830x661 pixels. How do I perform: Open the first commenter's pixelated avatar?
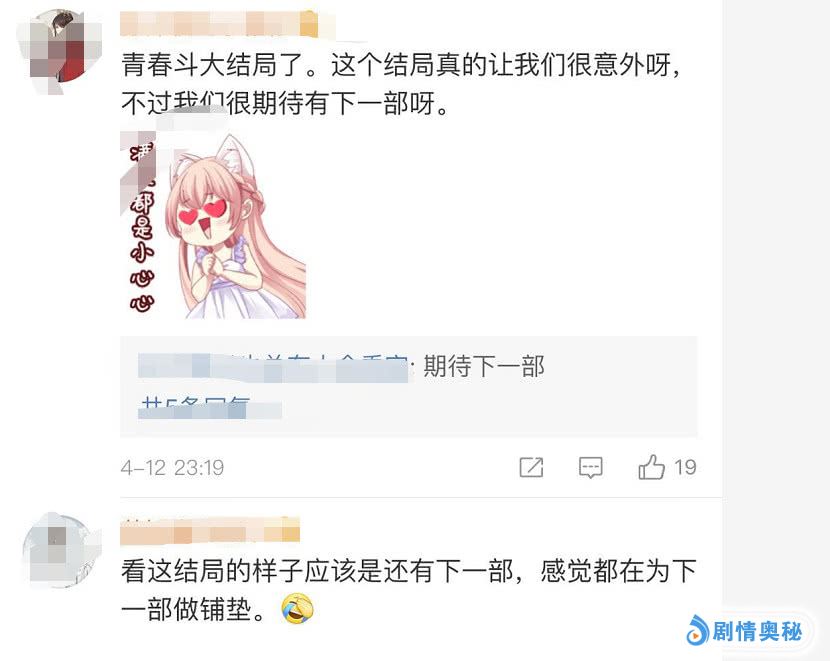pos(57,51)
